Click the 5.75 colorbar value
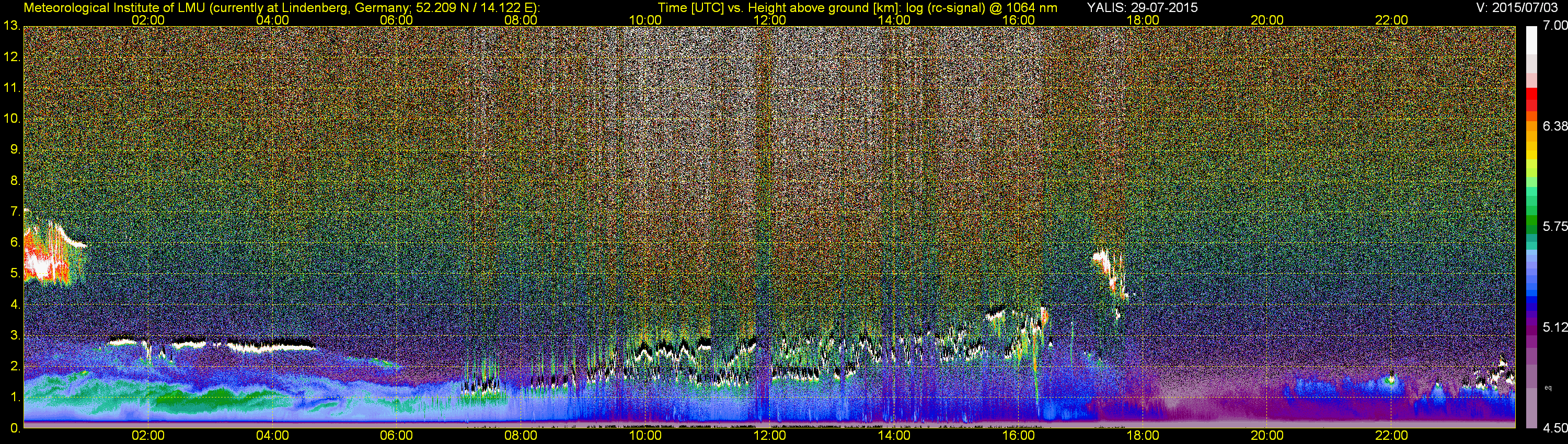Image resolution: width=1568 pixels, height=444 pixels. pyautogui.click(x=1554, y=226)
